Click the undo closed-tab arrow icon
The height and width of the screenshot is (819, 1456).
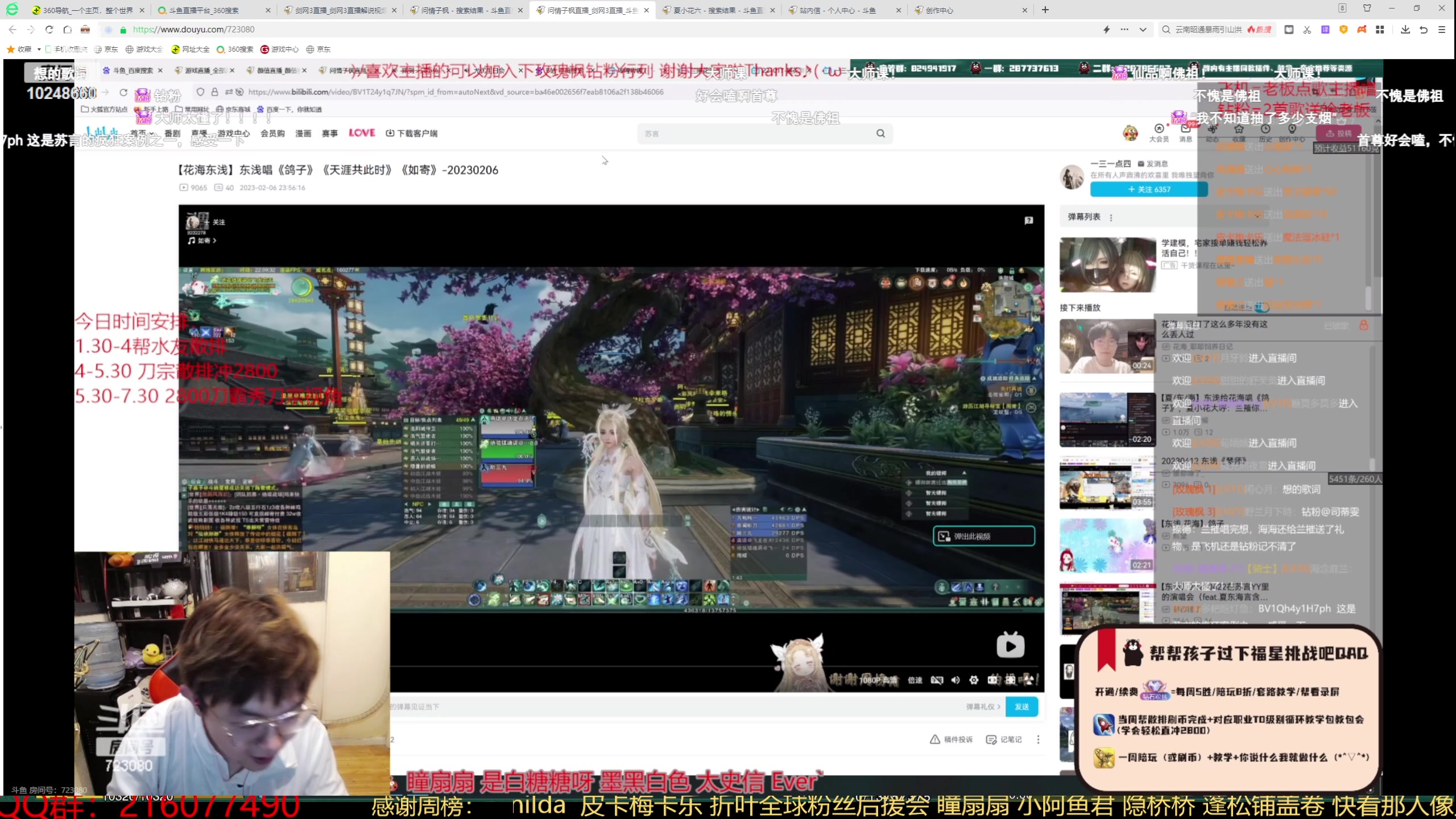tap(1424, 30)
